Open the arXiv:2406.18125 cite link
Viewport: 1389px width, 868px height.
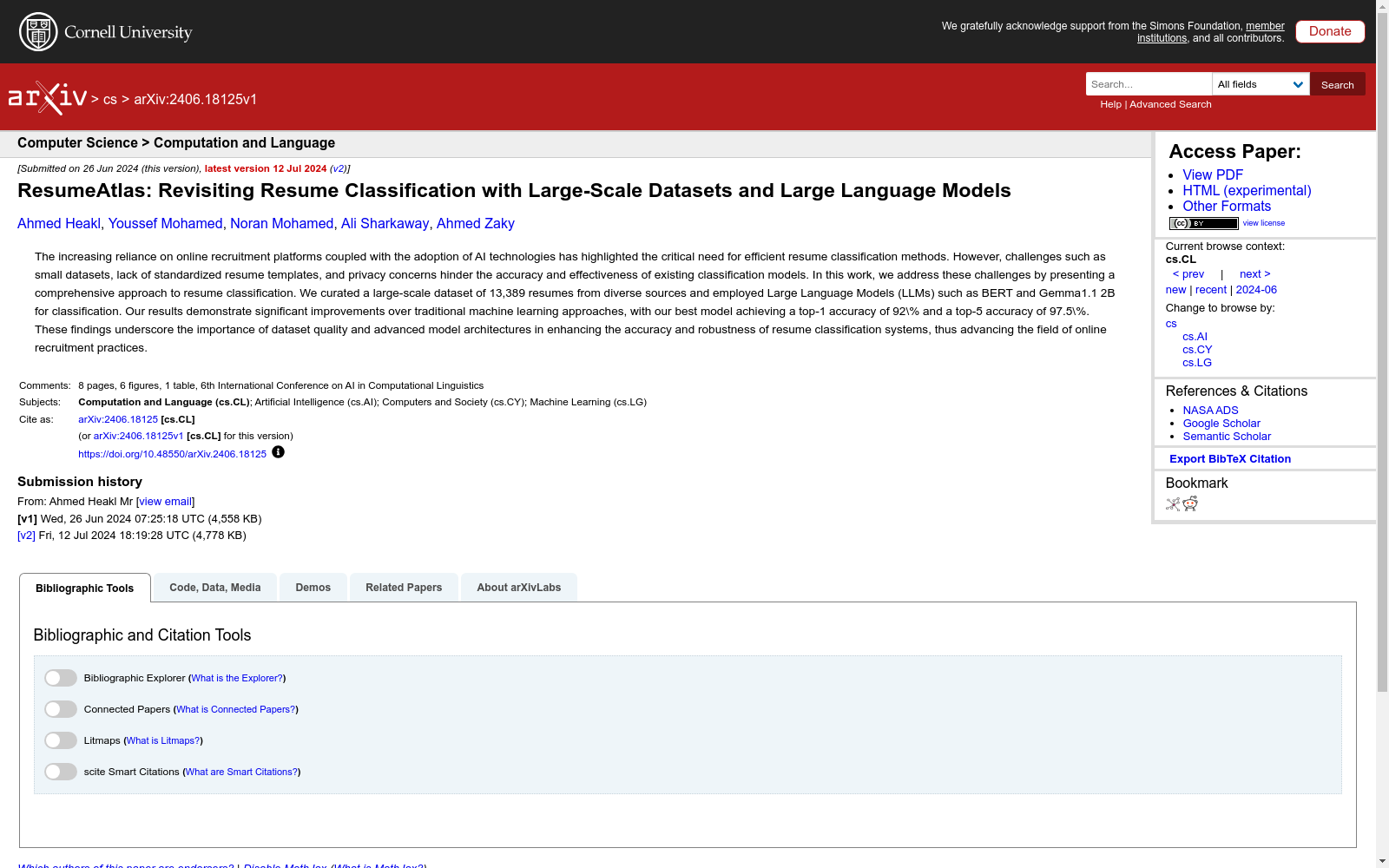[118, 419]
